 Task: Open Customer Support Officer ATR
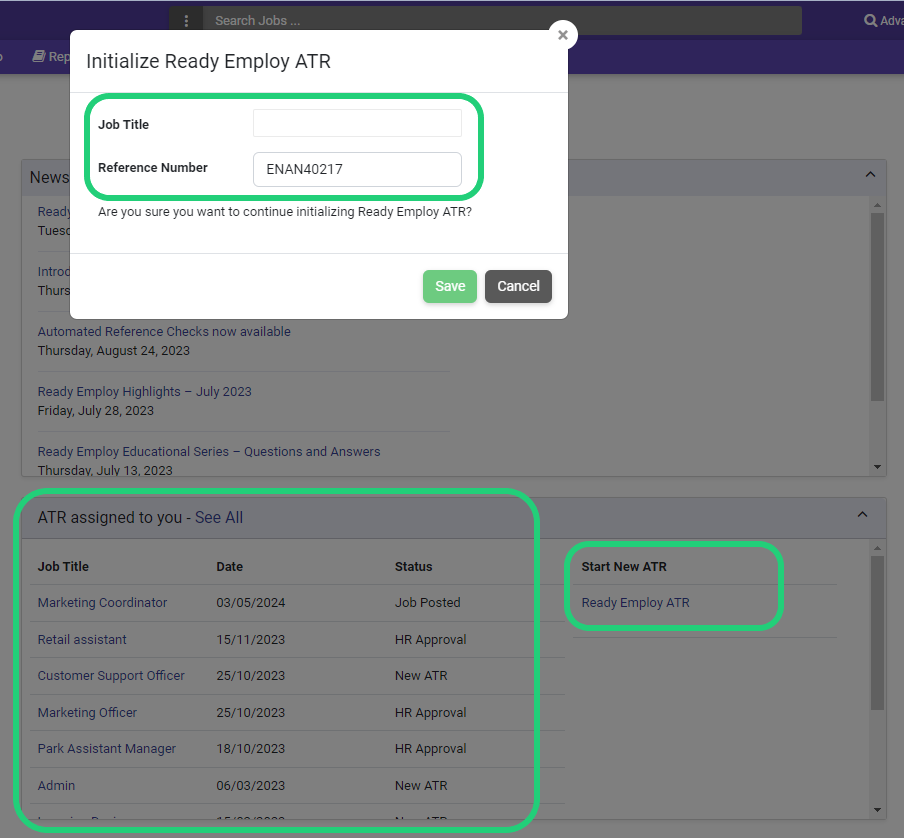[x=111, y=675]
